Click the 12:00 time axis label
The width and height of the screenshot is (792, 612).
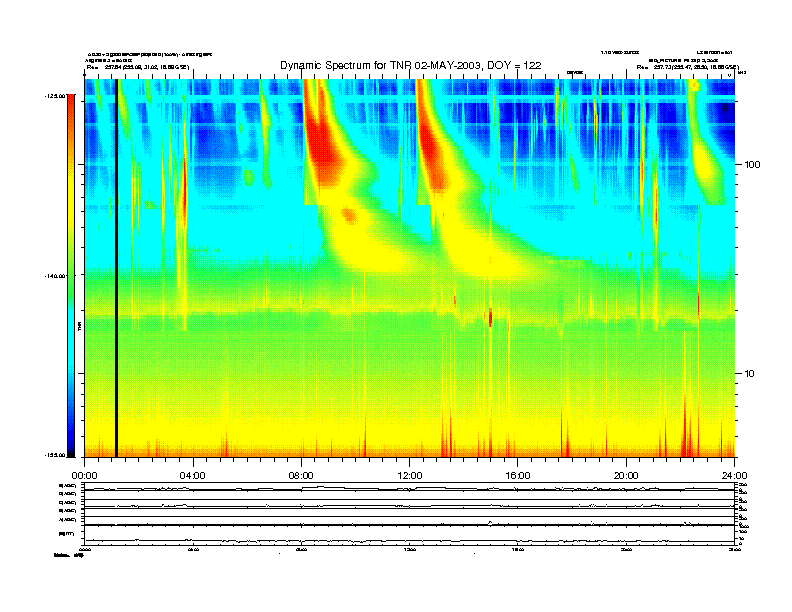pyautogui.click(x=410, y=476)
